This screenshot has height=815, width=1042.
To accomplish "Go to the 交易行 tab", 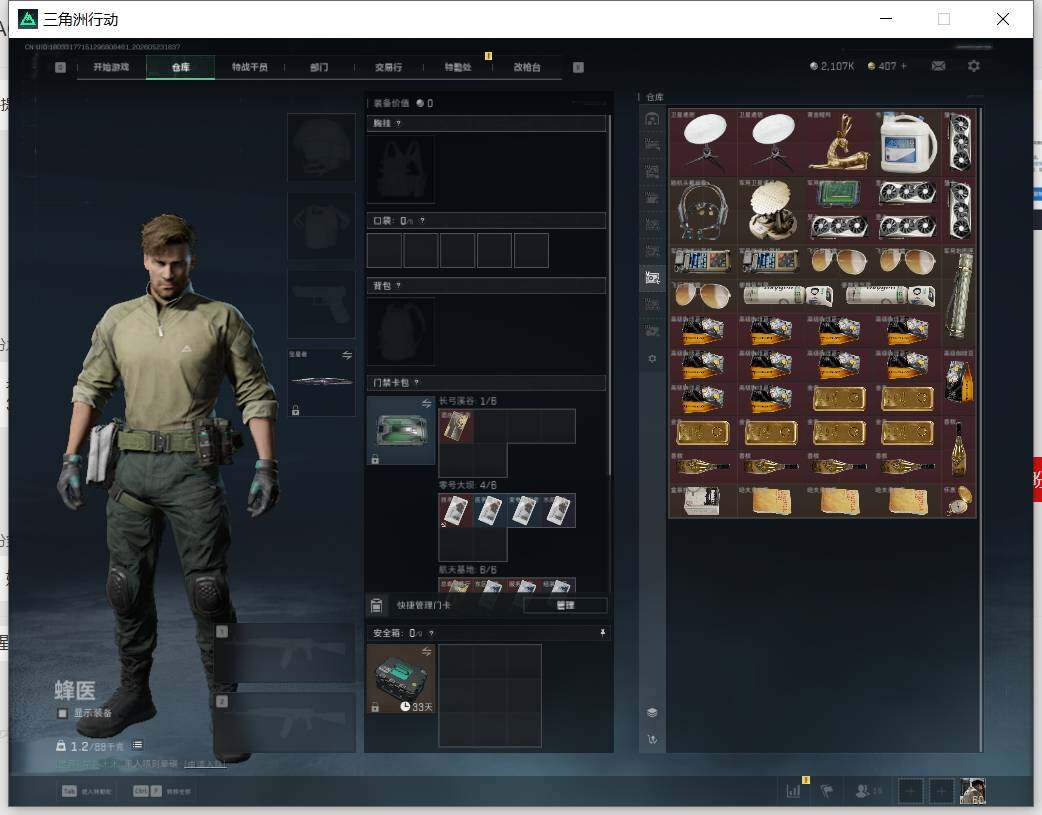I will (x=388, y=67).
